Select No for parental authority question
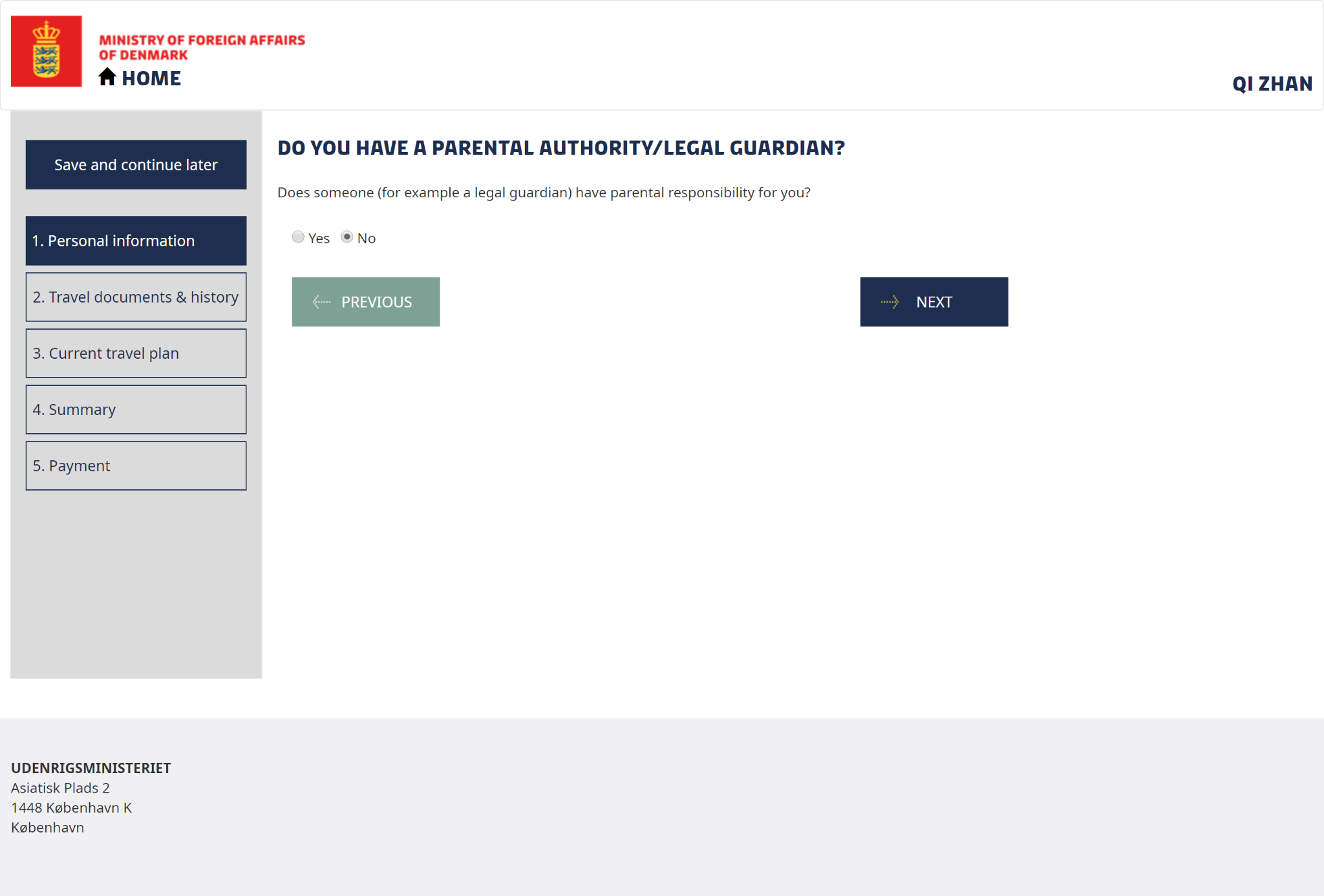 tap(347, 237)
